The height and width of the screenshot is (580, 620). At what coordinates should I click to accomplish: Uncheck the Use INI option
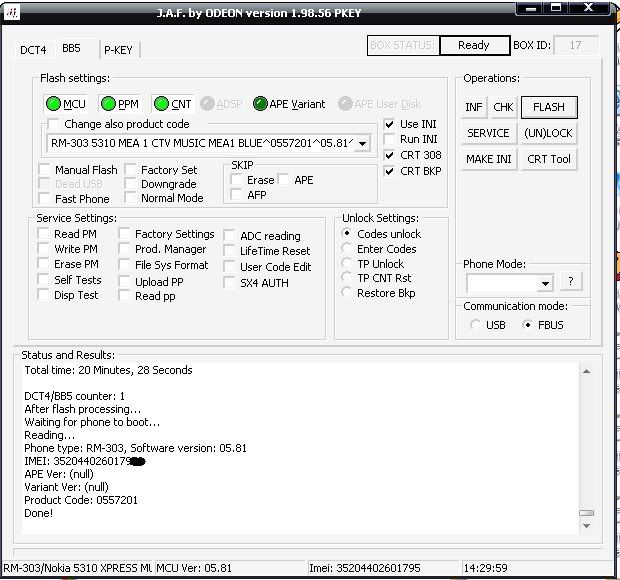coord(389,124)
